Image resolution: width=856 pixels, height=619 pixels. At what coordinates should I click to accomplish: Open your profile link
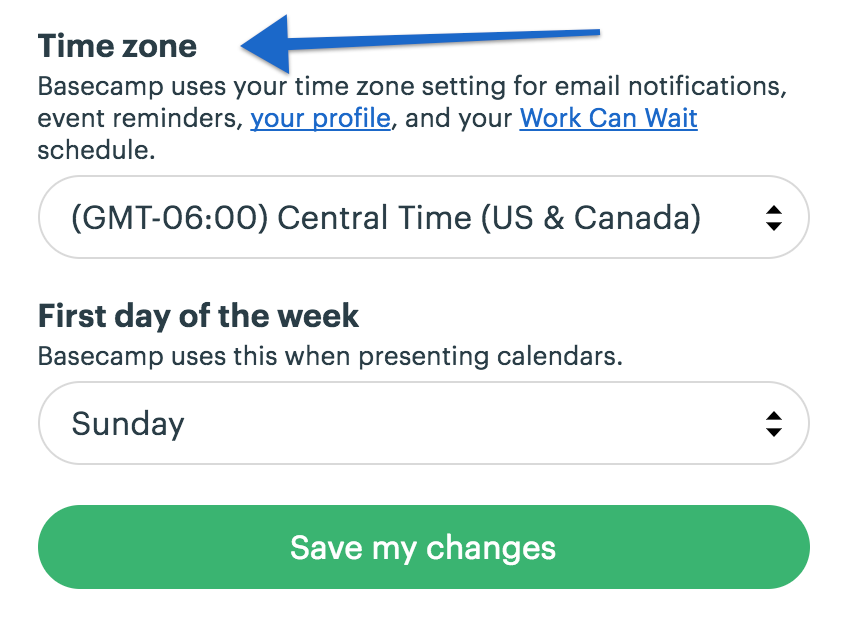click(320, 118)
